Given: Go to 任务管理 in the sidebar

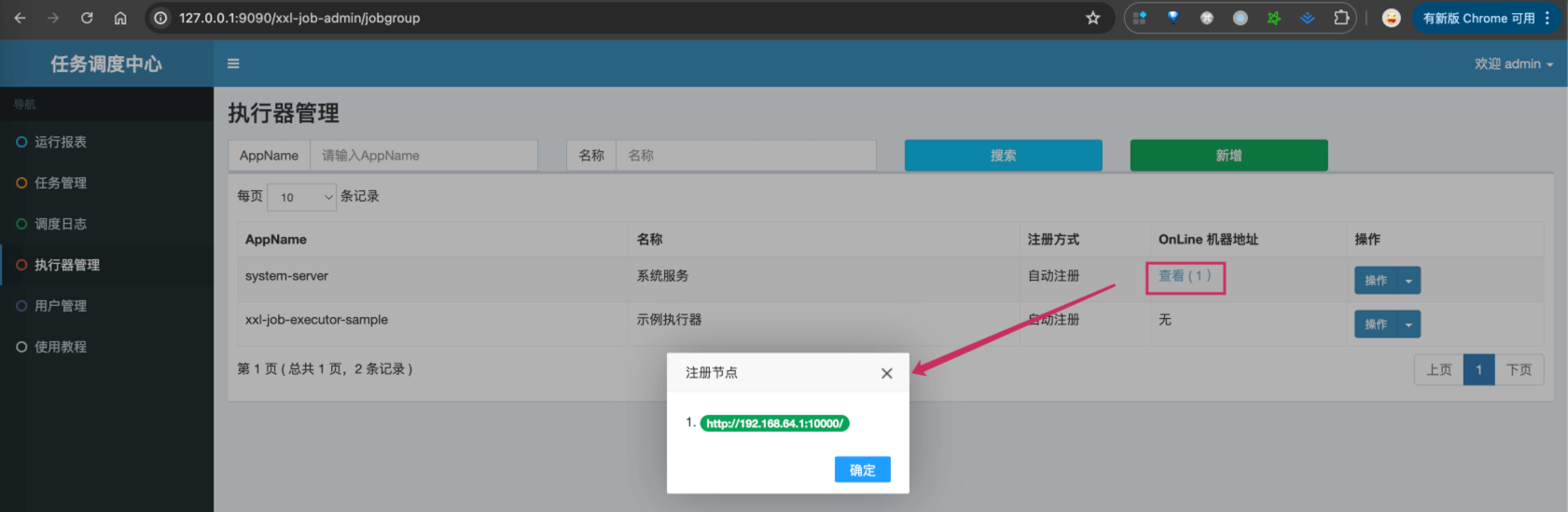Looking at the screenshot, I should click(x=61, y=183).
